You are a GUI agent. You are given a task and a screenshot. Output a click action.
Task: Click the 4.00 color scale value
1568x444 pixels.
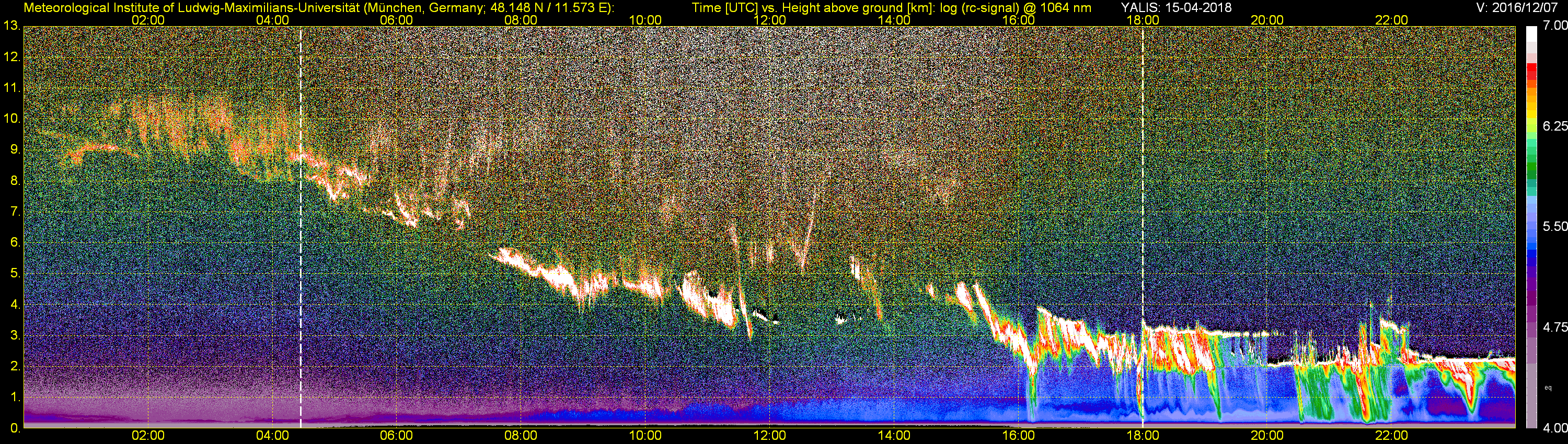click(1554, 428)
